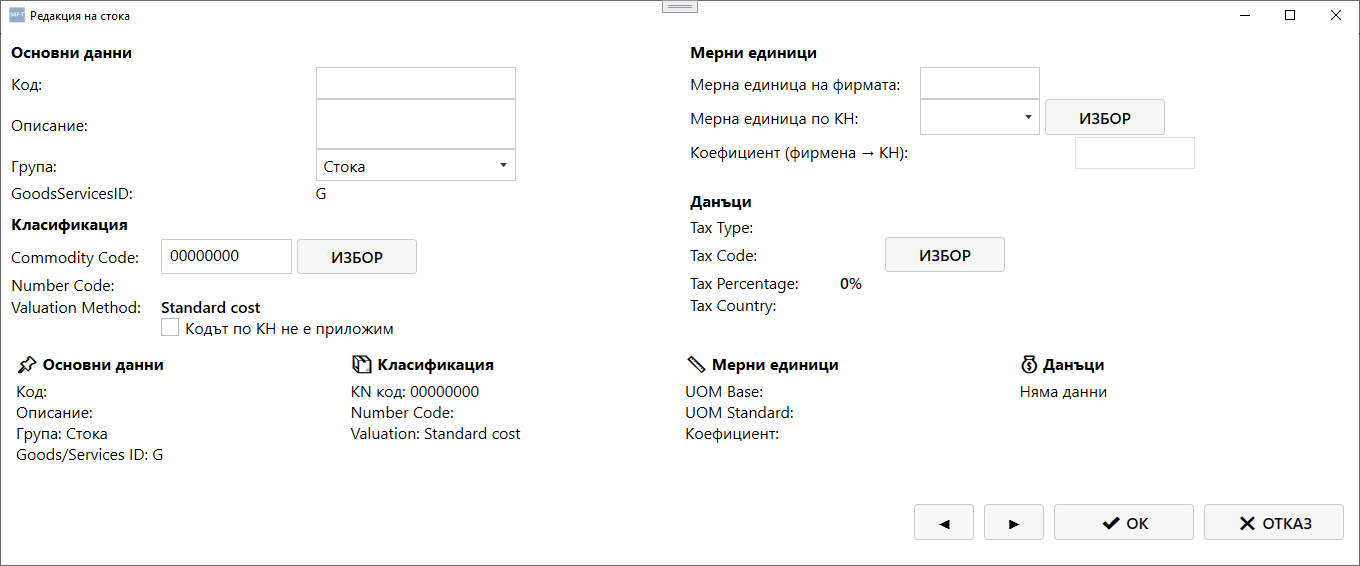This screenshot has width=1360, height=566.
Task: Click the ruler icon beside Мерни единици
Action: pyautogui.click(x=696, y=365)
